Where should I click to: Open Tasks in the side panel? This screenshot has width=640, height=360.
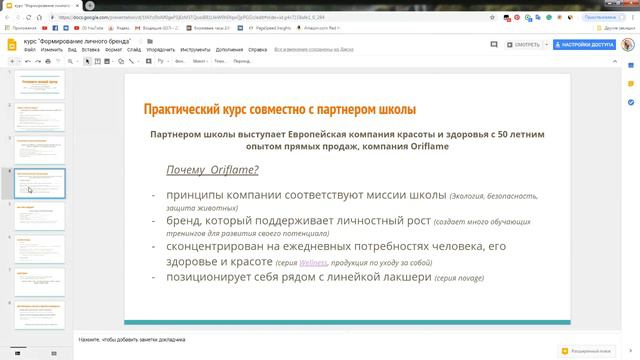631,102
